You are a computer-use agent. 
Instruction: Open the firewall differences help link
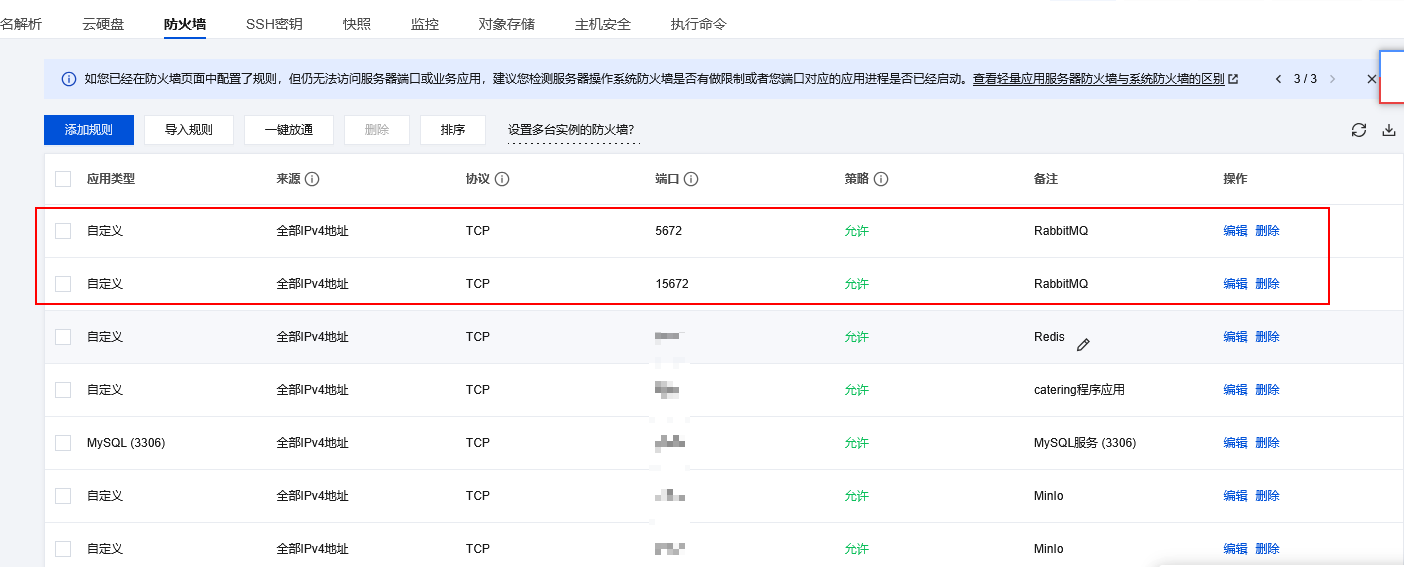point(1098,79)
